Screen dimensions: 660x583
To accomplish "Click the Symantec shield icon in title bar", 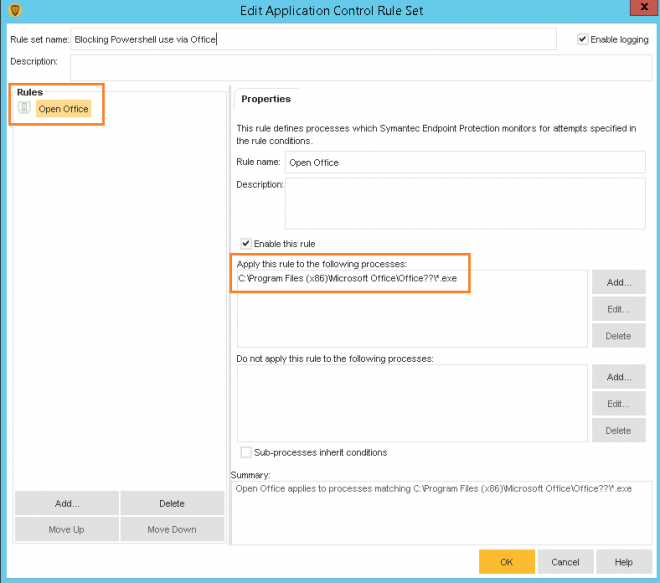I will click(x=13, y=10).
